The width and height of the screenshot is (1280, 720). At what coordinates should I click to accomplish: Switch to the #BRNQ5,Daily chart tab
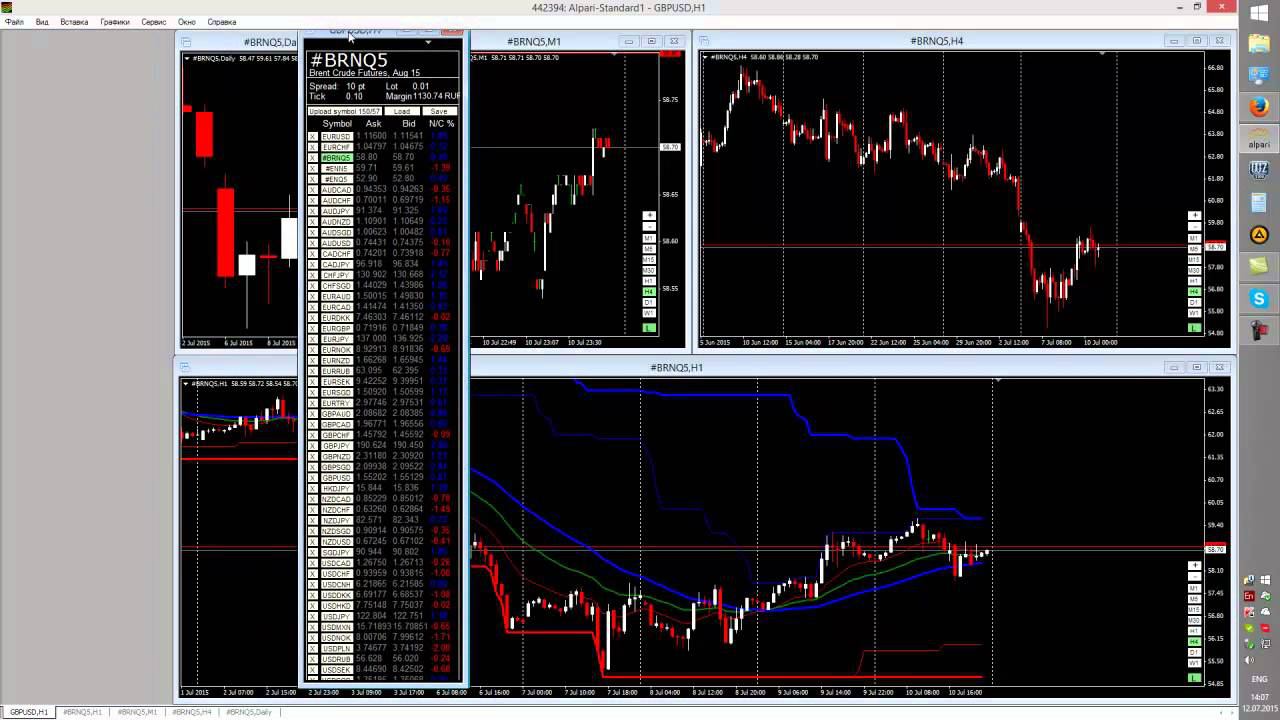249,712
